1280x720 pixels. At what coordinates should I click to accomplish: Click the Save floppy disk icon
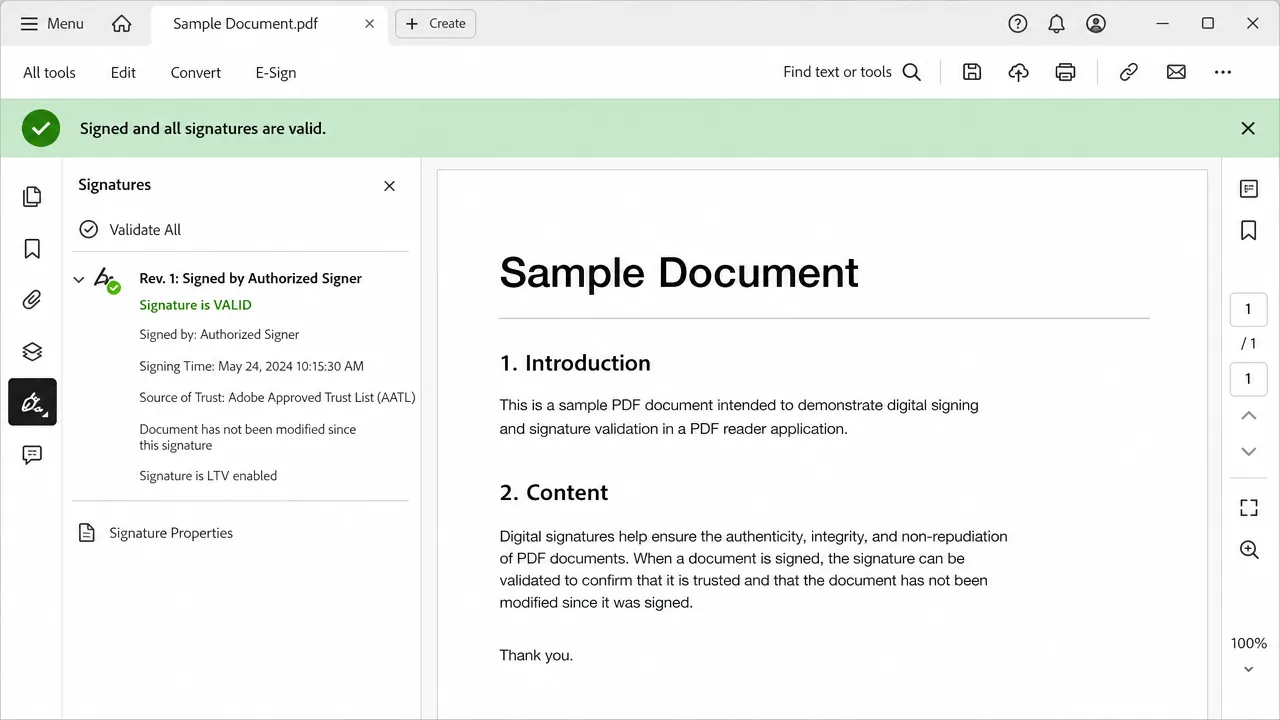[972, 72]
